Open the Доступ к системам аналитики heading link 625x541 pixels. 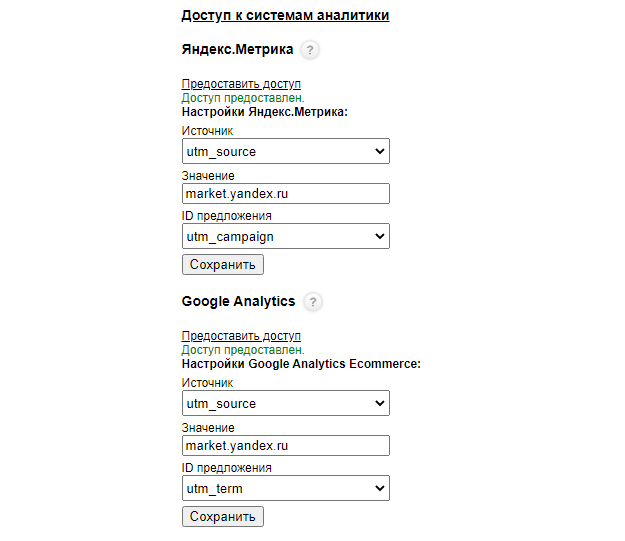click(x=285, y=15)
